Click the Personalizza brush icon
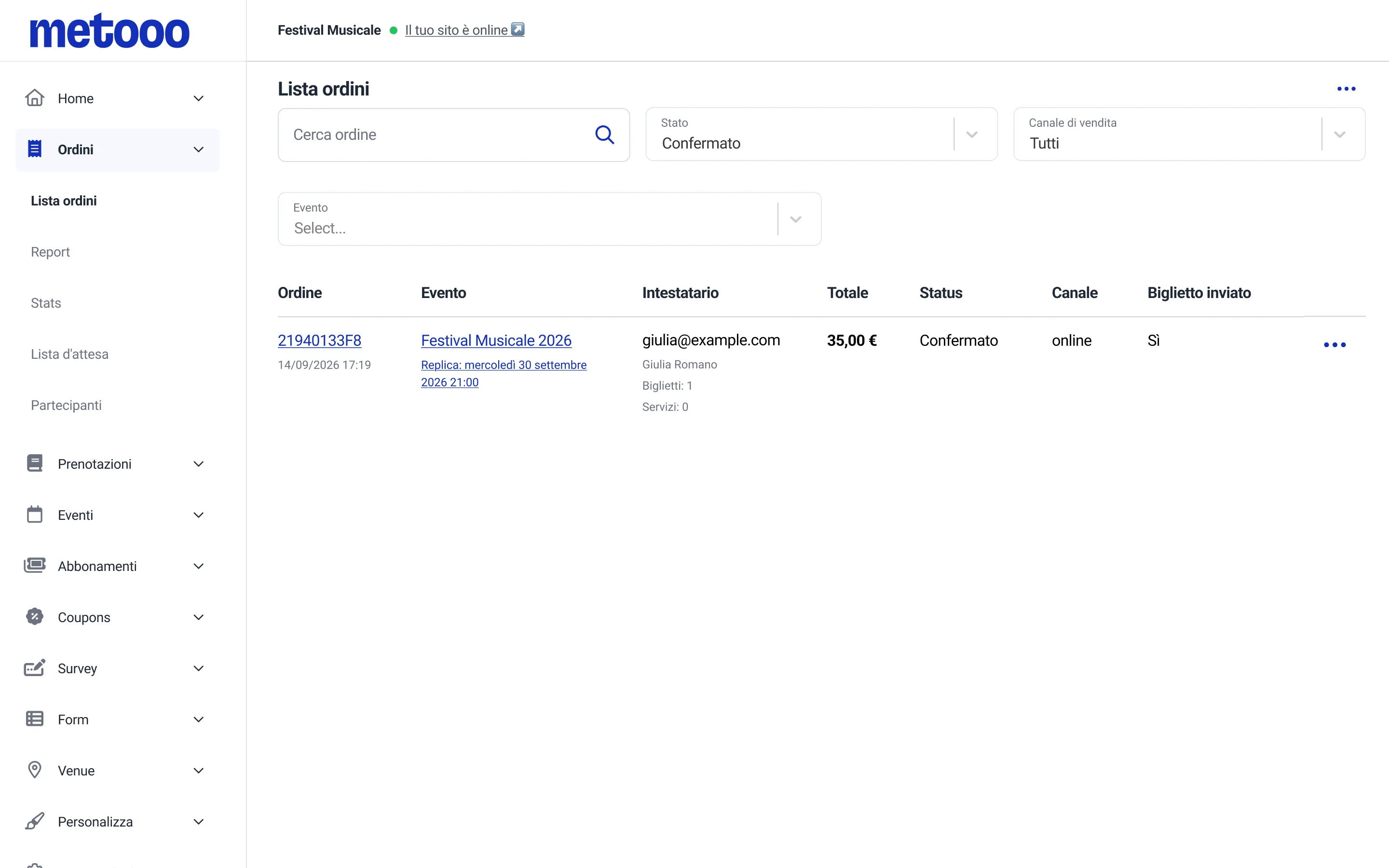Image resolution: width=1389 pixels, height=868 pixels. tap(34, 821)
